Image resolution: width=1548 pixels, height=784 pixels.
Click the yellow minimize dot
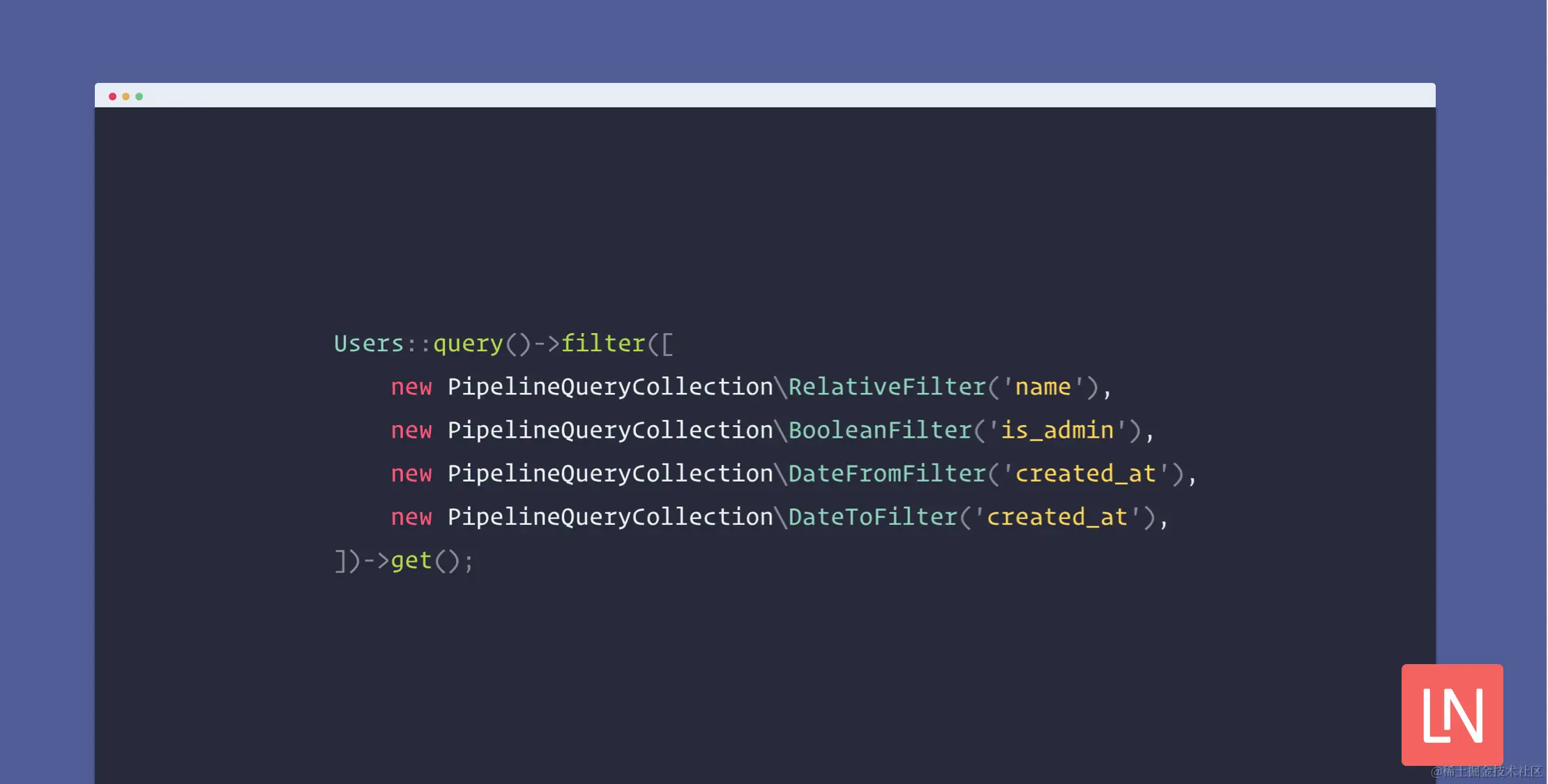point(126,96)
